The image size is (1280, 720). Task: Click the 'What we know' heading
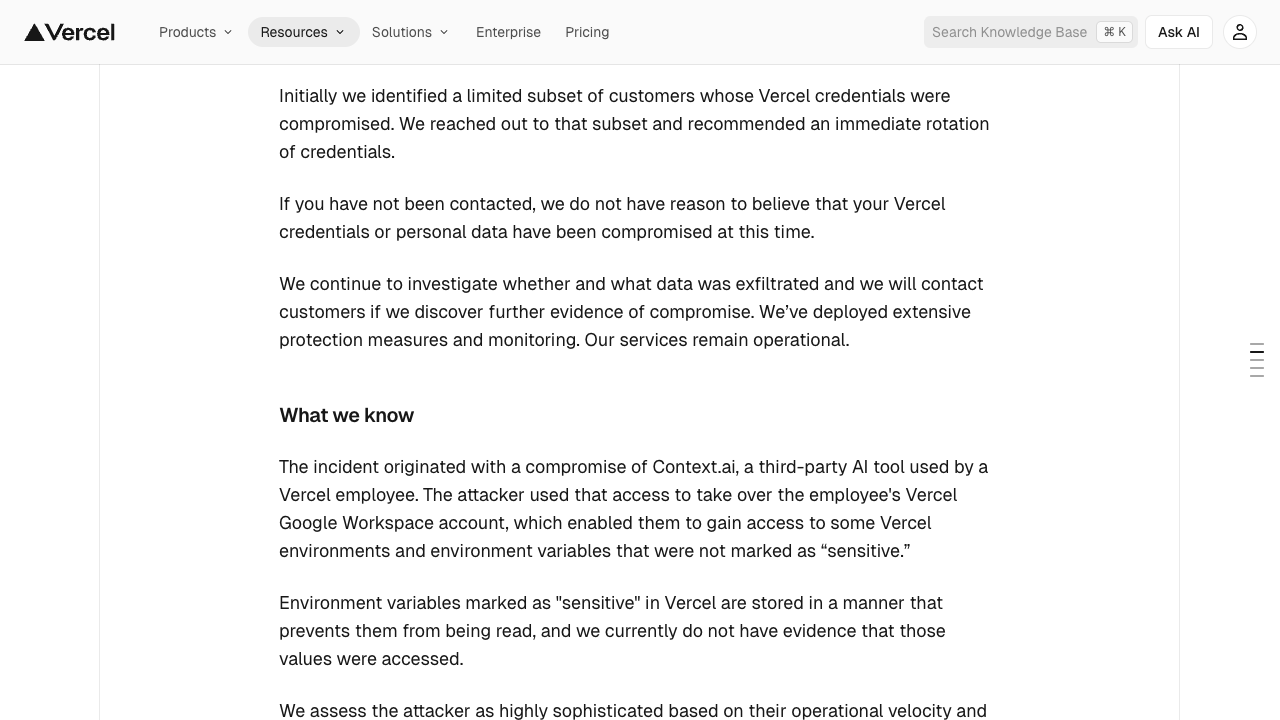pyautogui.click(x=346, y=415)
